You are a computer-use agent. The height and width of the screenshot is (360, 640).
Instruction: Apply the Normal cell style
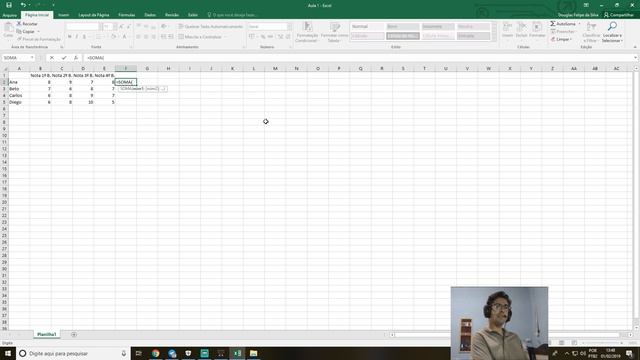tap(367, 27)
